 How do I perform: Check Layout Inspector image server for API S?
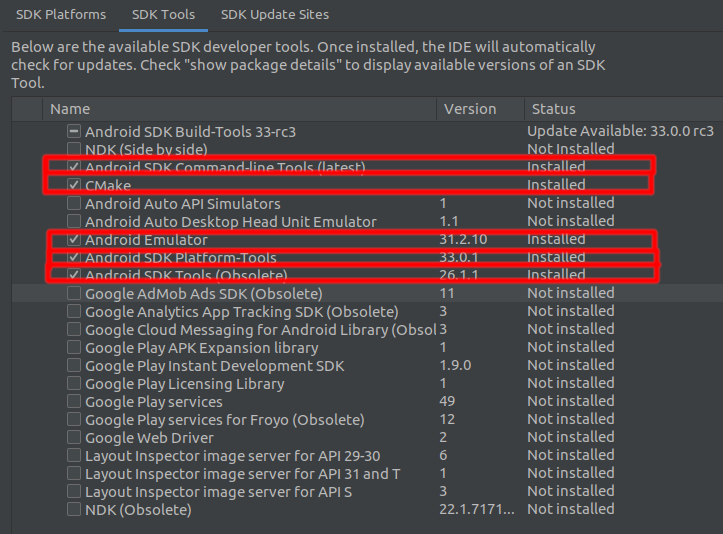(x=74, y=491)
